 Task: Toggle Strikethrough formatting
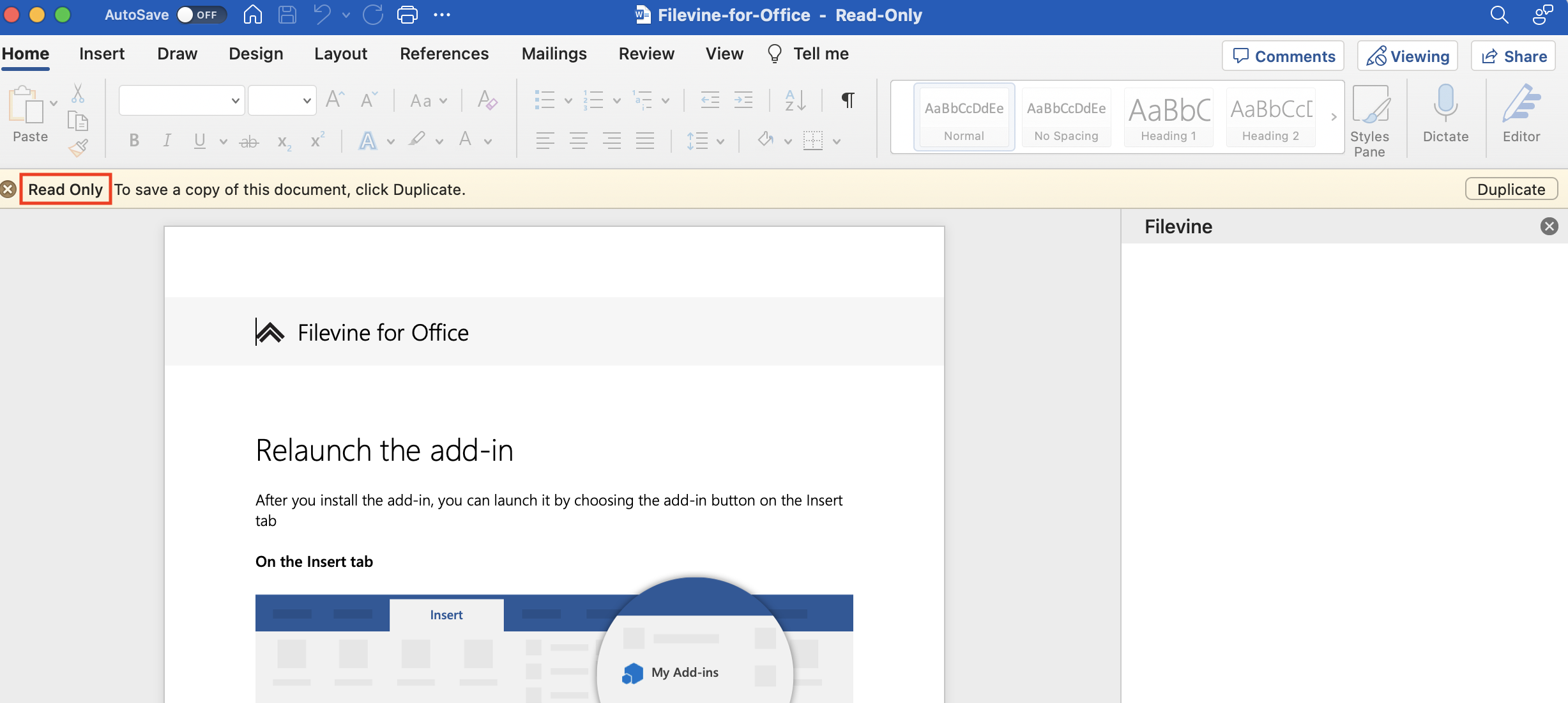point(248,141)
